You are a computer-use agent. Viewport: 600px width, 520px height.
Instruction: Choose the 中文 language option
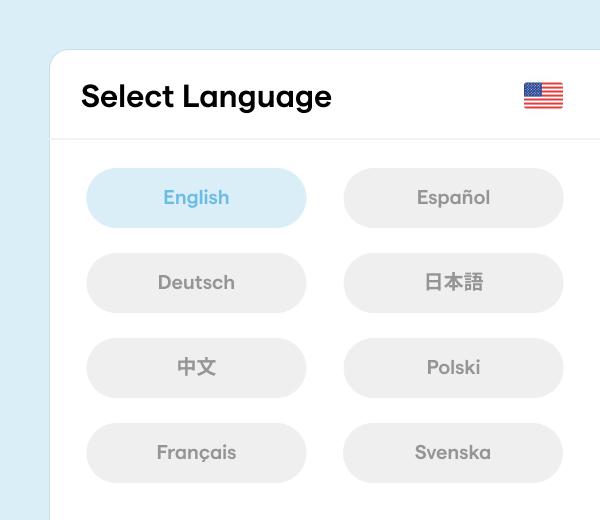click(196, 368)
